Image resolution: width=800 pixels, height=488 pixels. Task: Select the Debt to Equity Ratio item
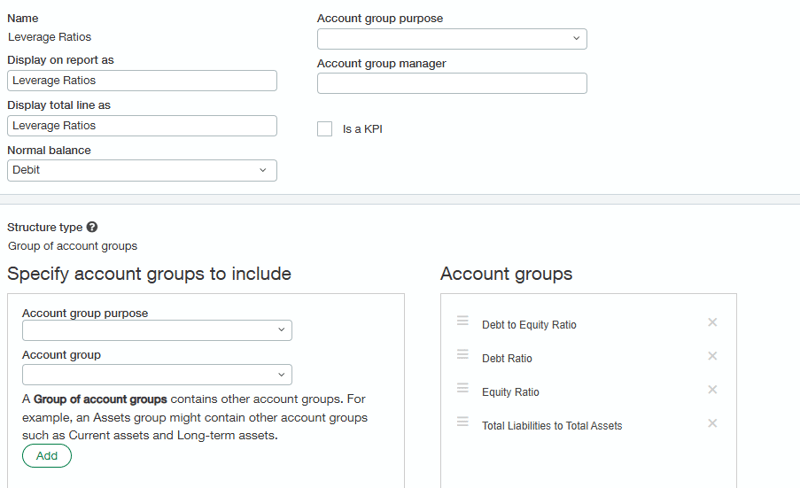pyautogui.click(x=529, y=325)
